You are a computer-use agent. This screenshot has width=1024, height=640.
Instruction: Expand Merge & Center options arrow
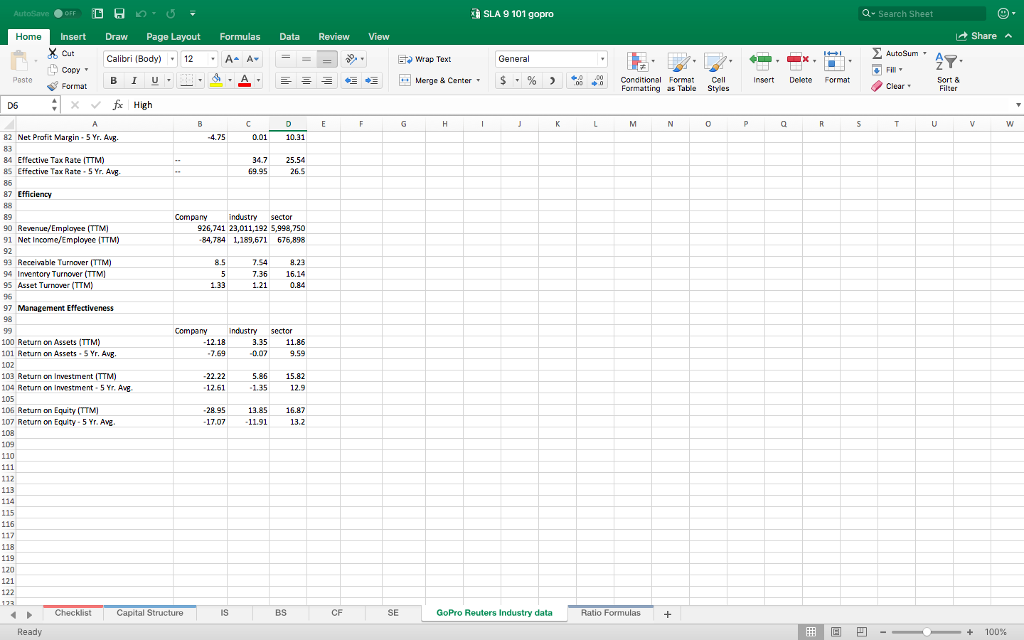[x=478, y=80]
